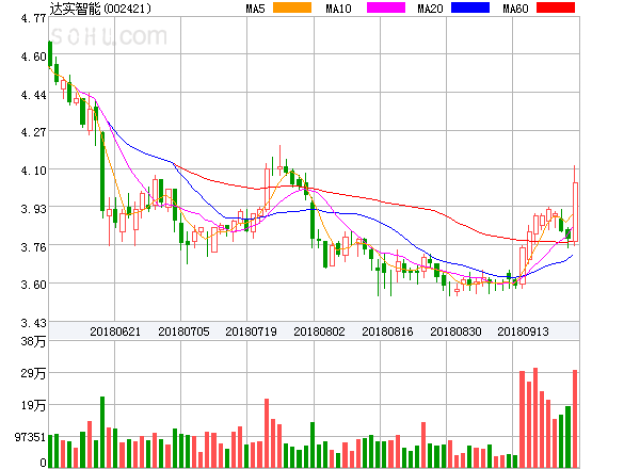Click the 20180830 date label

click(456, 331)
